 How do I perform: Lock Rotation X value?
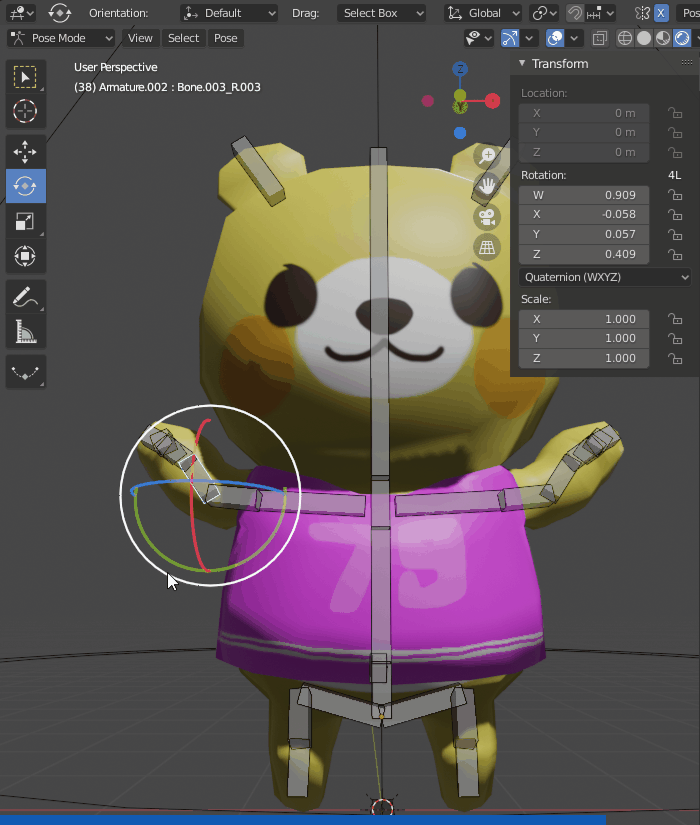click(x=675, y=214)
